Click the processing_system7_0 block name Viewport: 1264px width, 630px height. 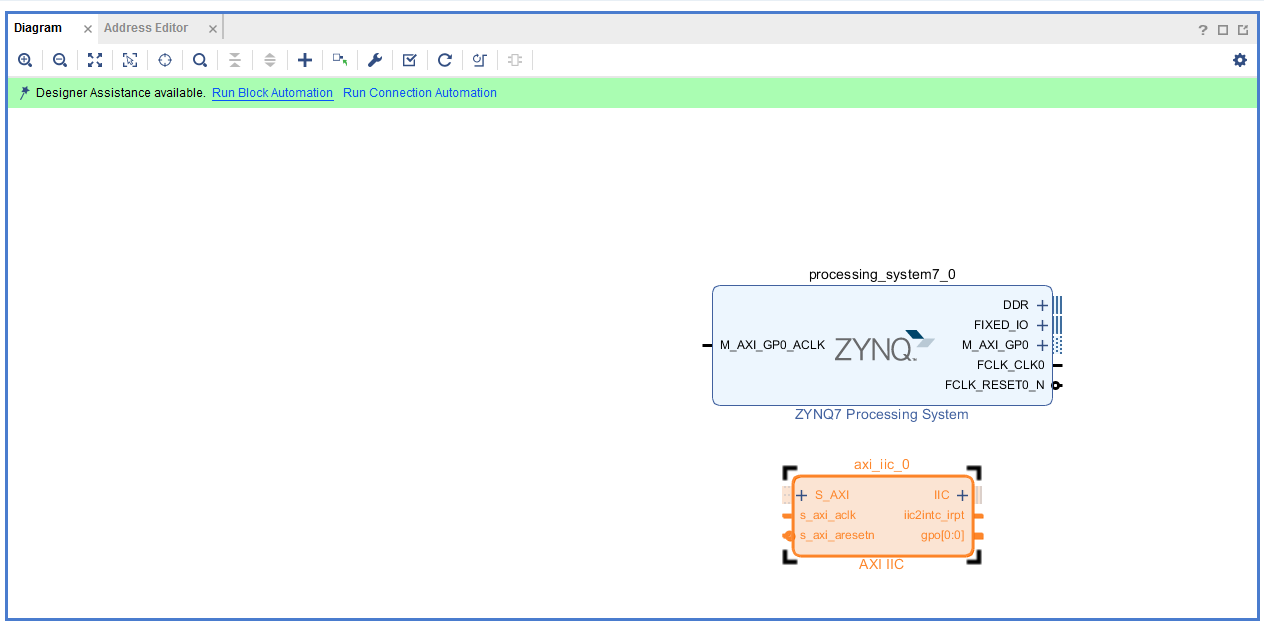click(x=882, y=274)
